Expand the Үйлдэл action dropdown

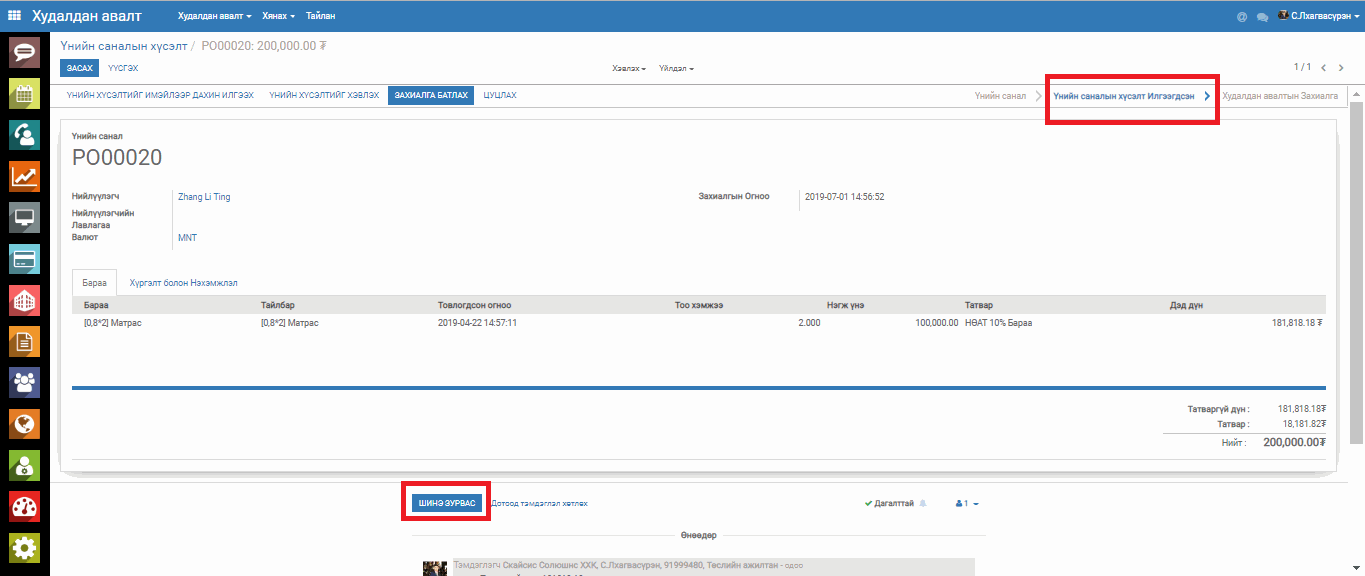pos(676,69)
